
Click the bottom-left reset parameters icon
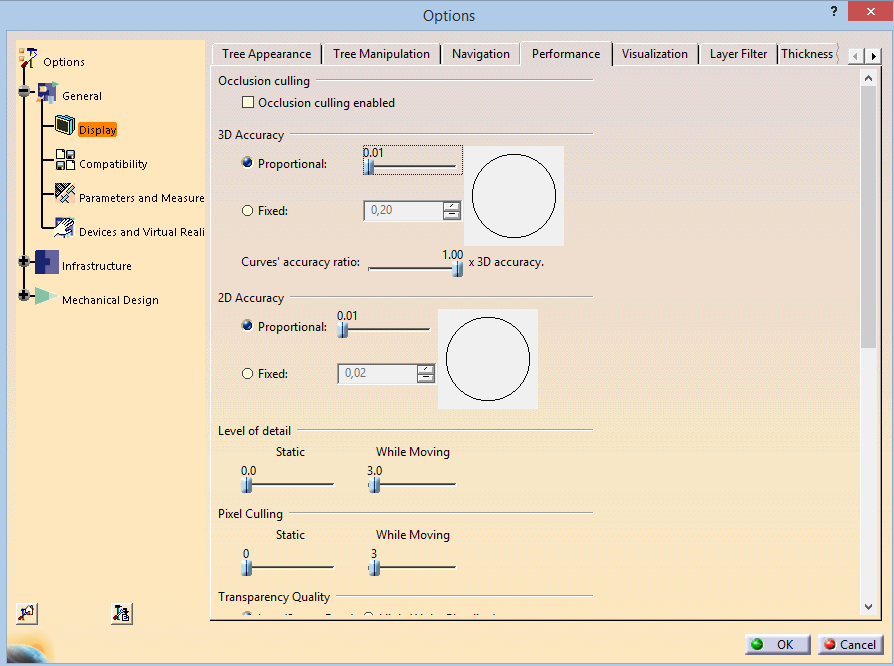pyautogui.click(x=27, y=614)
